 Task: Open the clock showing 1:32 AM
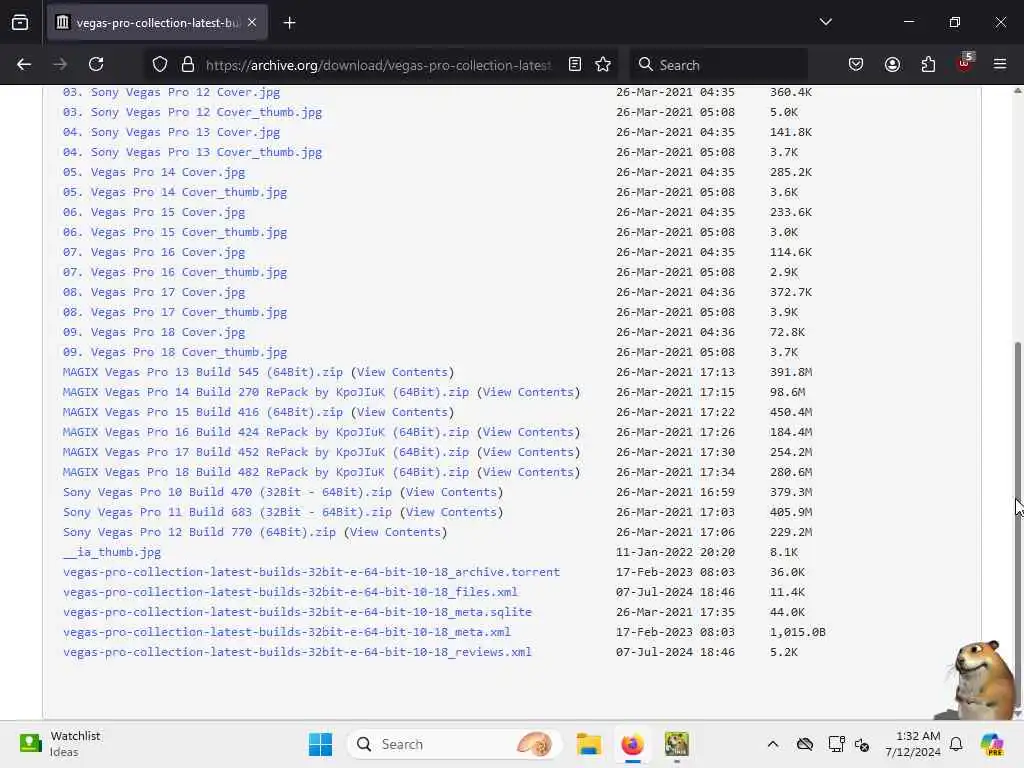(913, 744)
